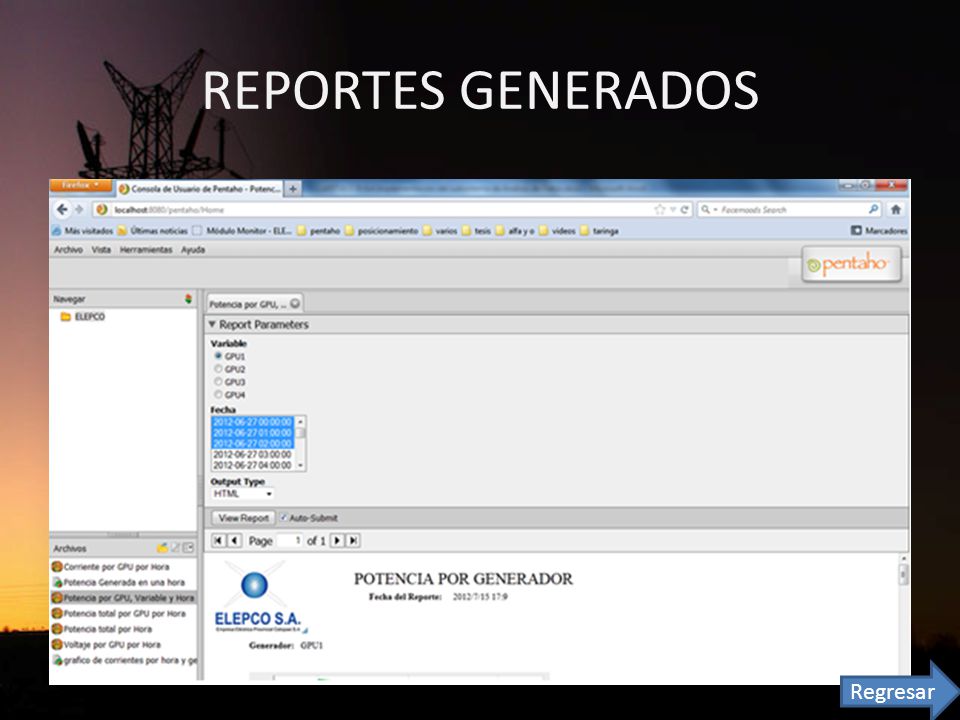Click the report page number field

(x=290, y=541)
